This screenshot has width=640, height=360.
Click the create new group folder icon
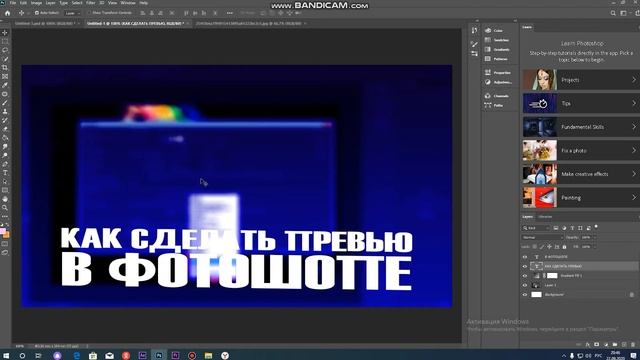tap(615, 345)
